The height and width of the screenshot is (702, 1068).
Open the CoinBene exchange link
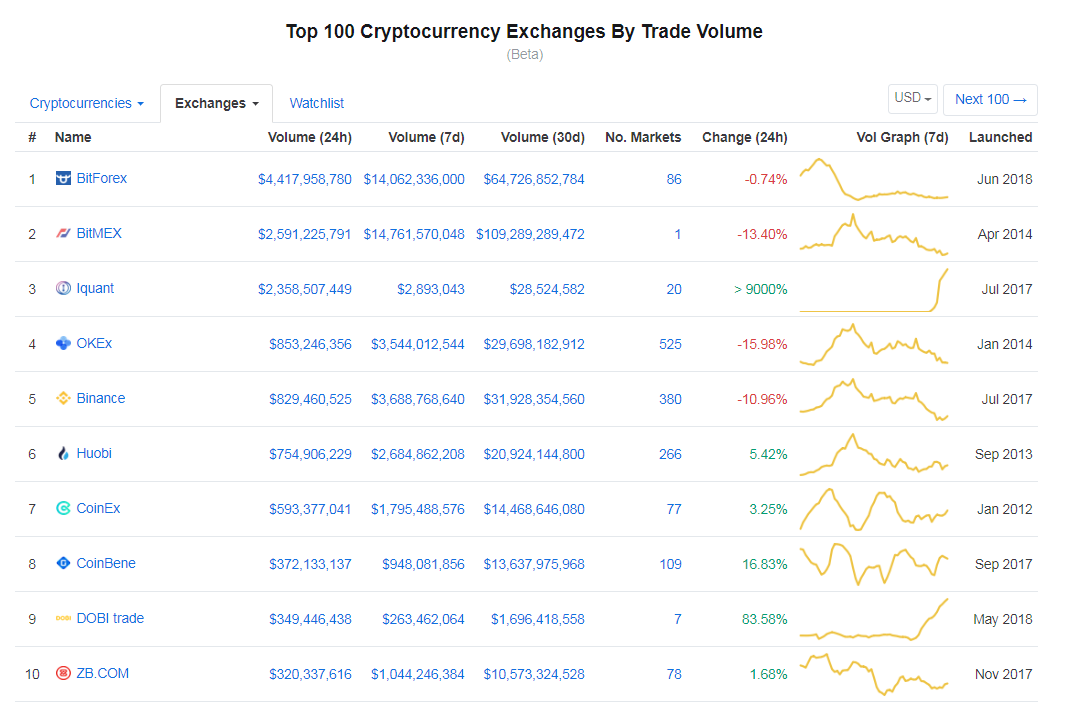click(106, 563)
